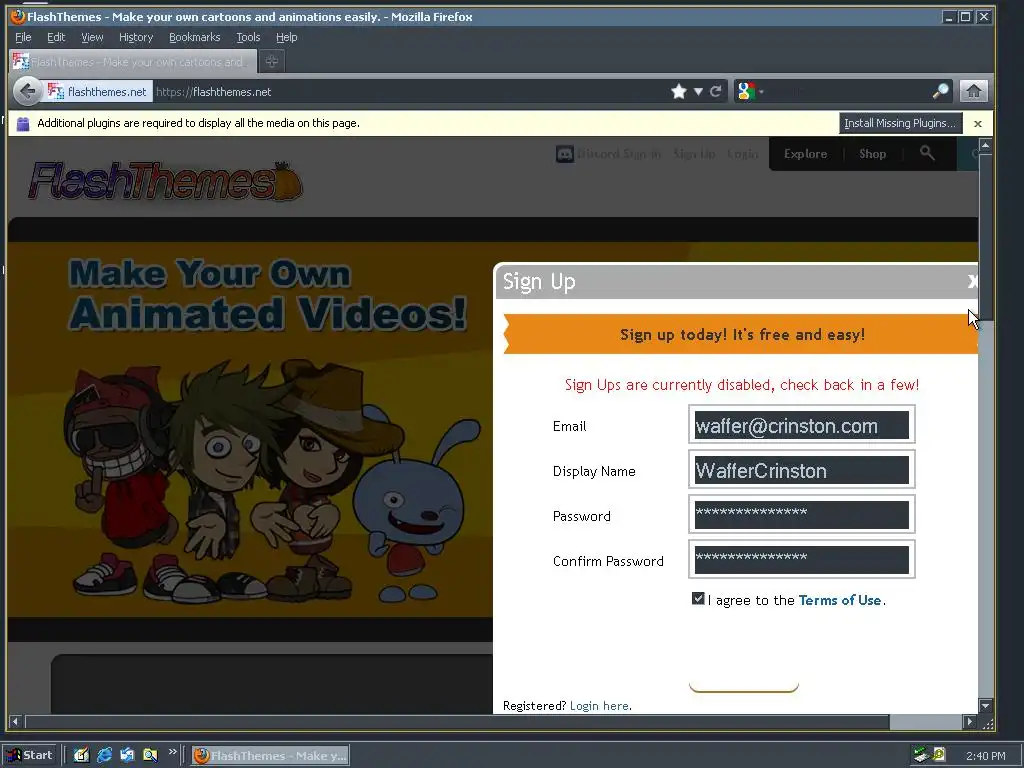The width and height of the screenshot is (1024, 768).
Task: Click the Login here link
Action: coord(600,706)
